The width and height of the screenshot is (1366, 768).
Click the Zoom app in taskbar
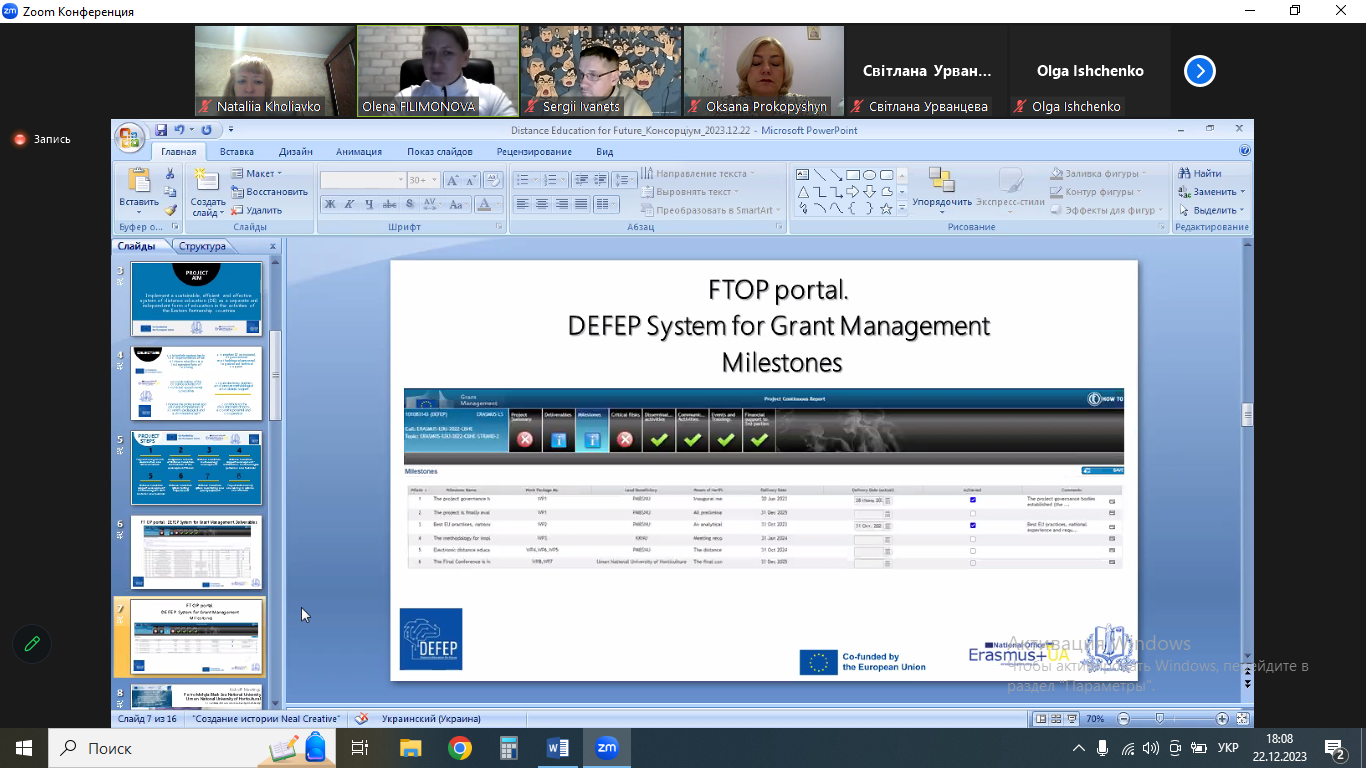(x=607, y=747)
